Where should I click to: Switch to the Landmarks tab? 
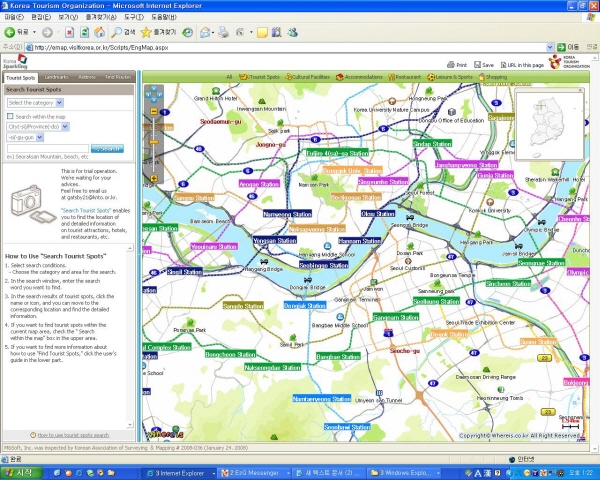point(56,77)
